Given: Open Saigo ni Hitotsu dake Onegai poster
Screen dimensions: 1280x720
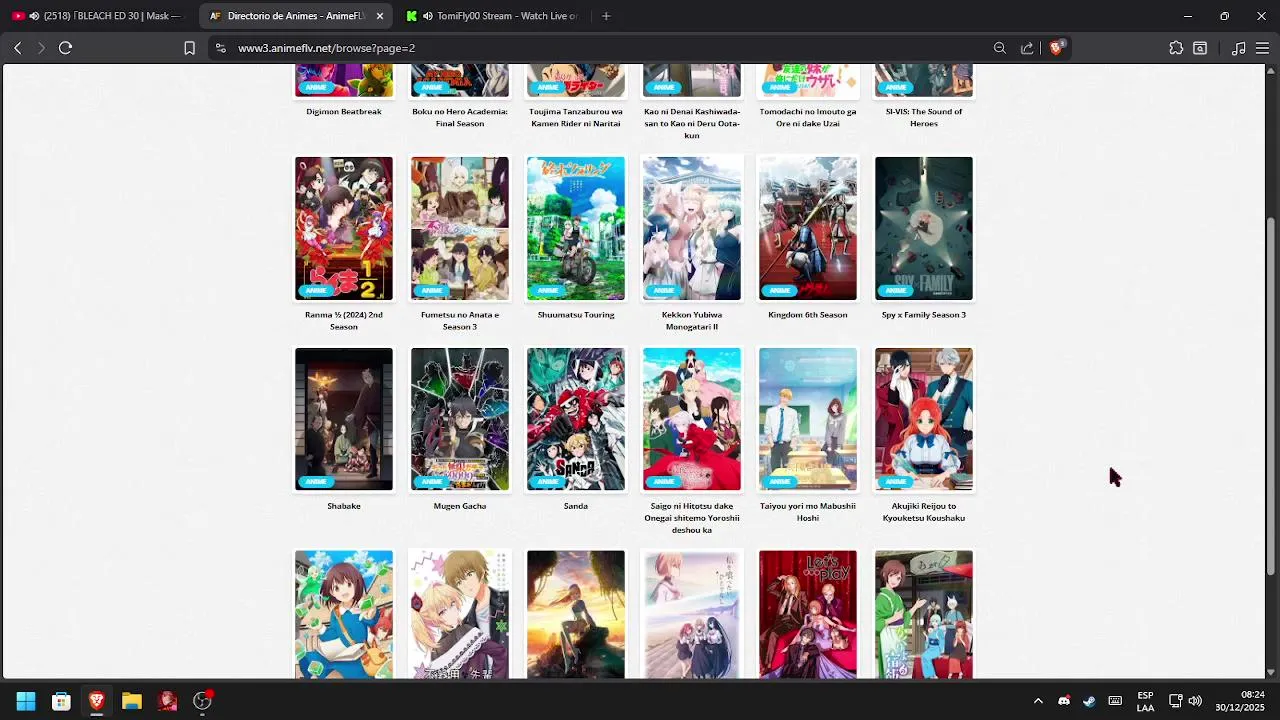Looking at the screenshot, I should pyautogui.click(x=692, y=419).
